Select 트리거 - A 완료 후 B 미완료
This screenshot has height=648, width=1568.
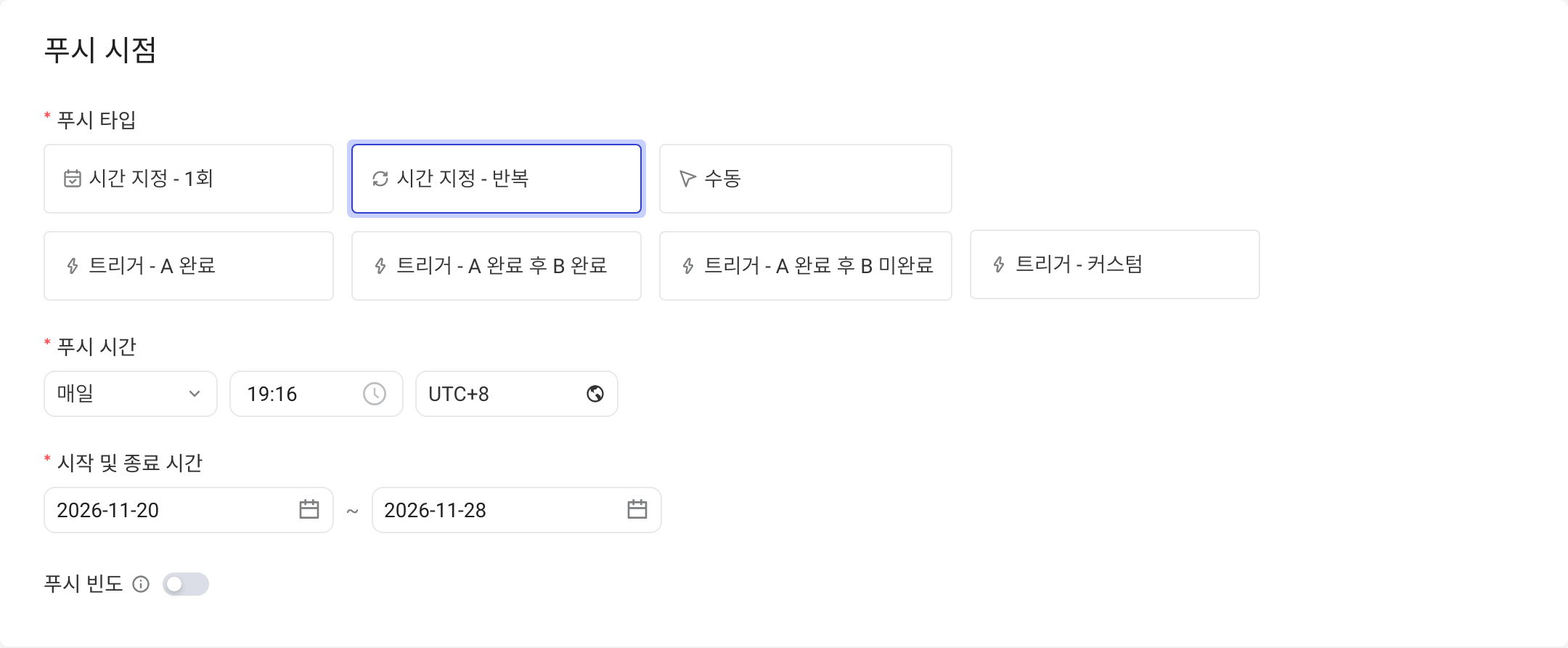[x=806, y=266]
